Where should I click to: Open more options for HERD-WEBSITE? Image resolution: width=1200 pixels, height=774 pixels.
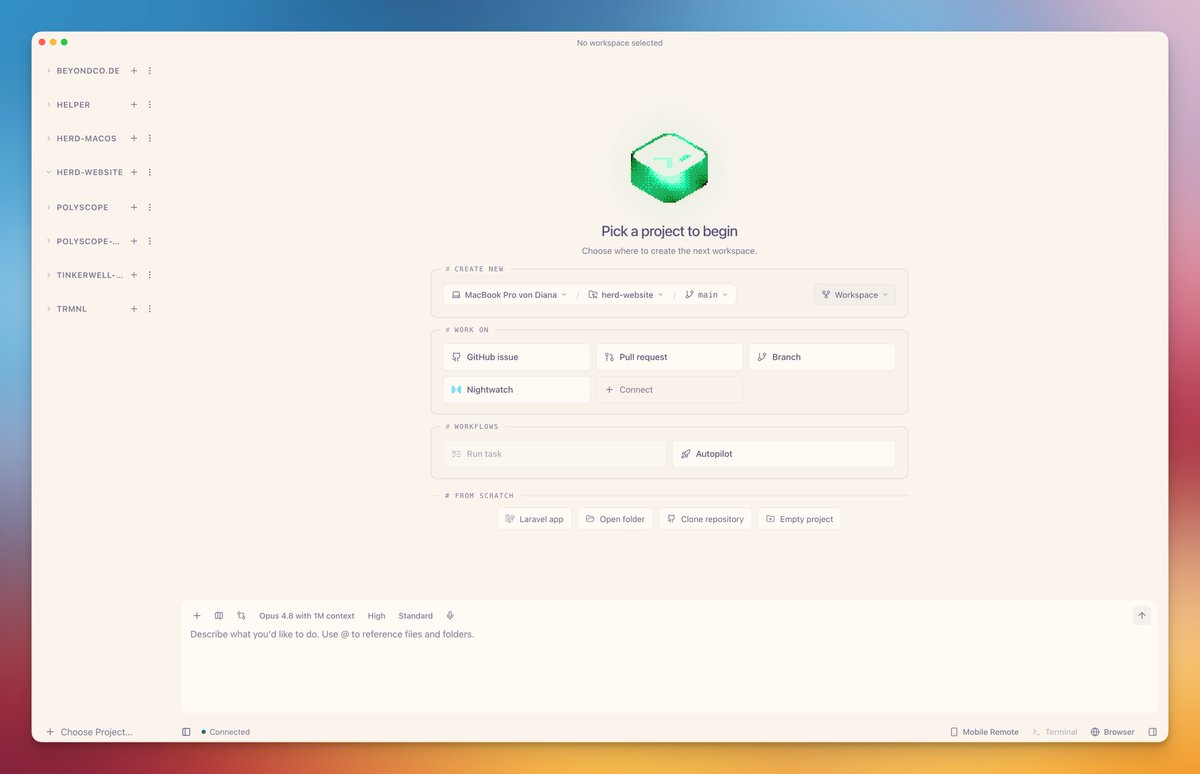(x=150, y=172)
